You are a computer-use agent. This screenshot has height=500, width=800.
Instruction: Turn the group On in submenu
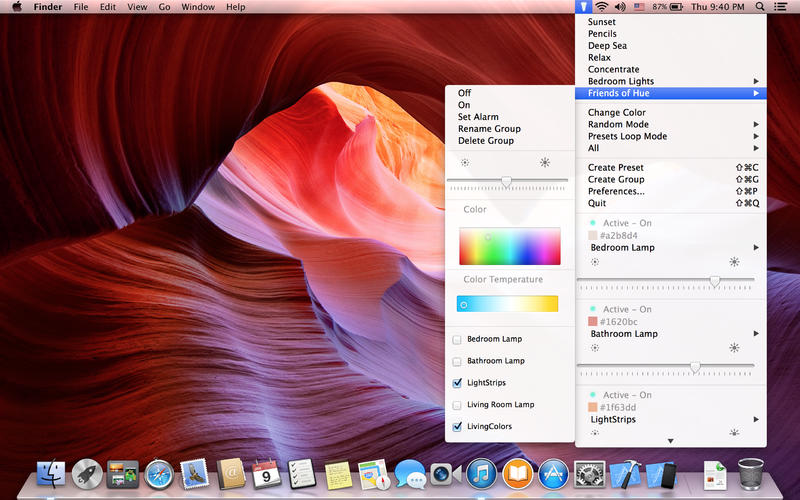click(x=510, y=105)
